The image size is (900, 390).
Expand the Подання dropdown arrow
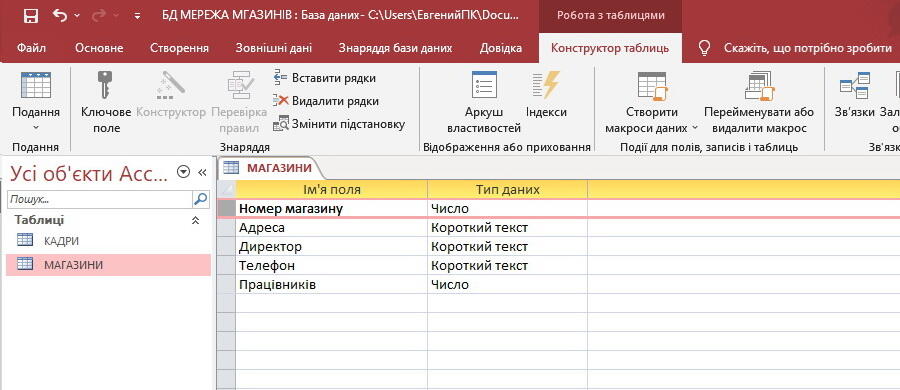(36, 128)
